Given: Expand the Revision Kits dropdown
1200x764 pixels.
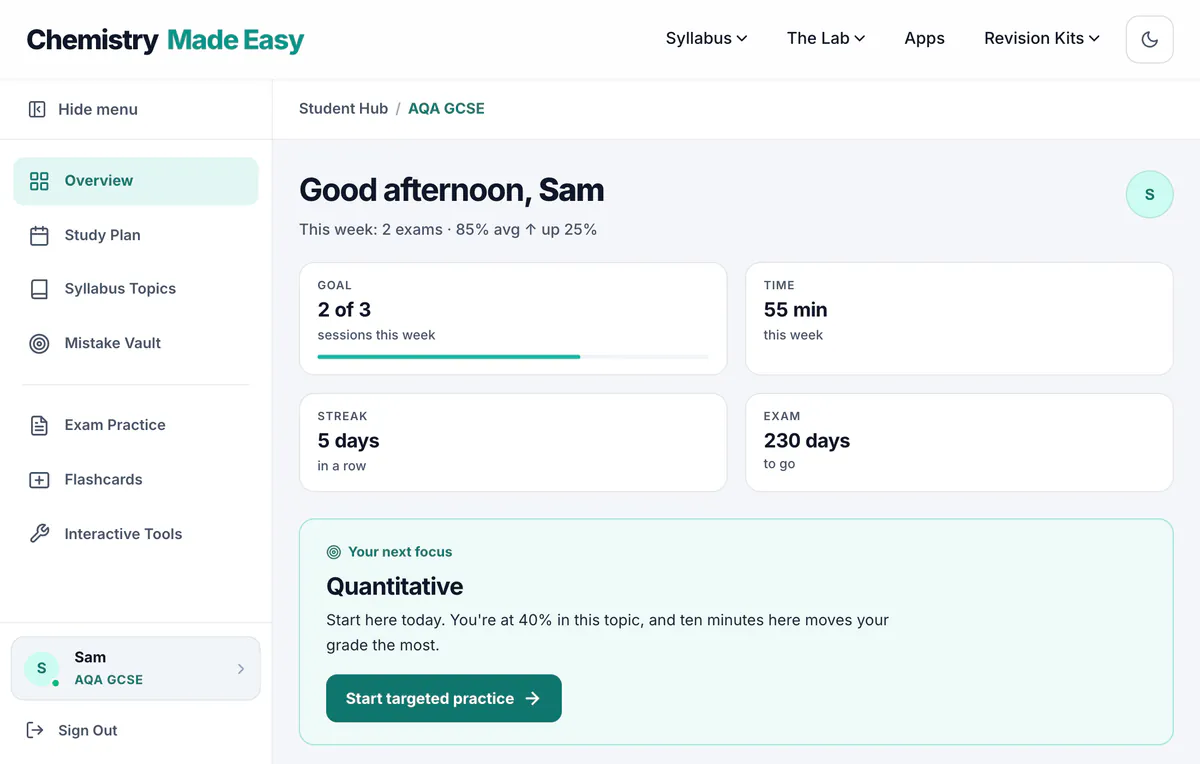Looking at the screenshot, I should click(1041, 38).
